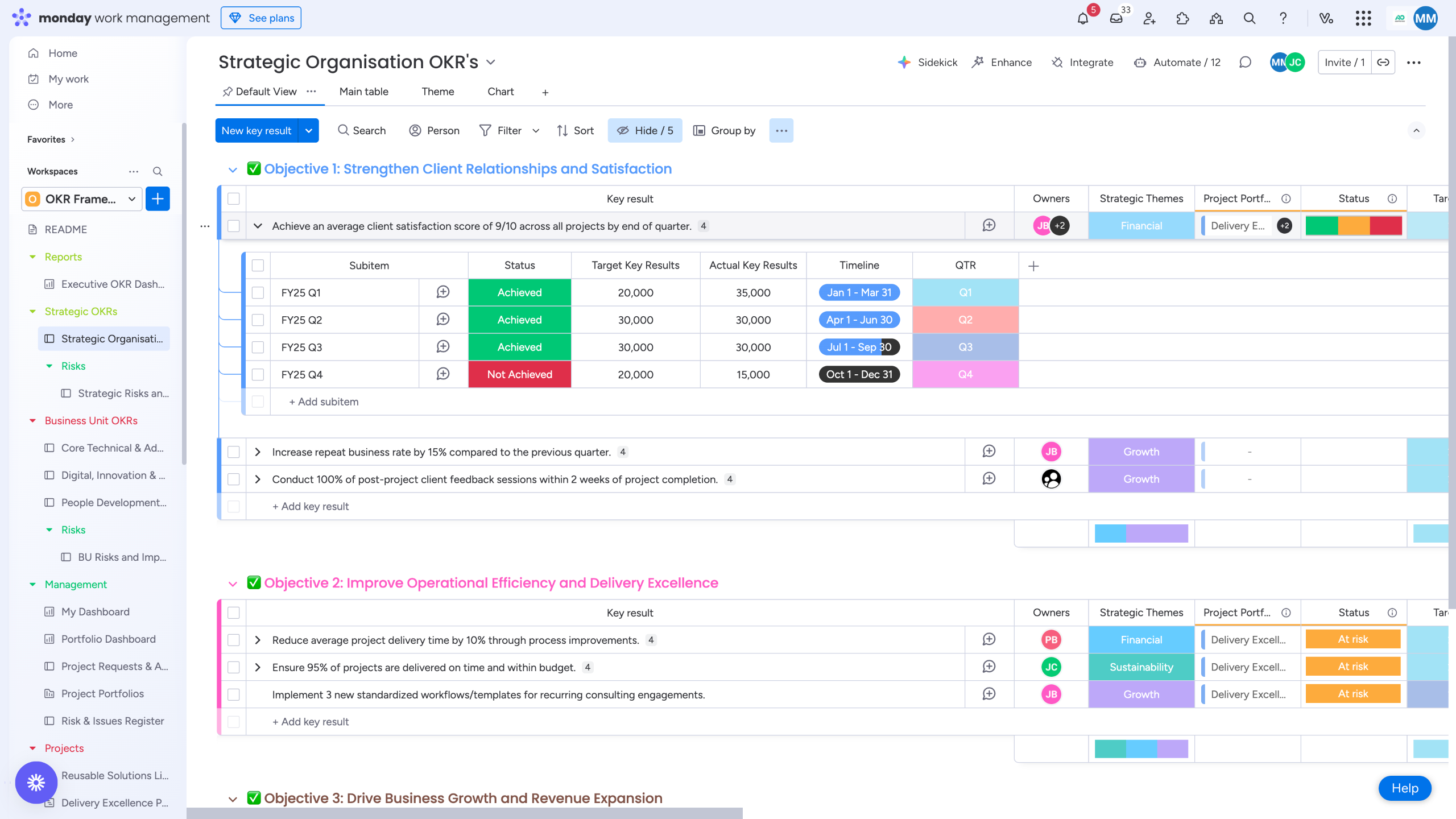Click the global search magnifier icon

(1249, 18)
